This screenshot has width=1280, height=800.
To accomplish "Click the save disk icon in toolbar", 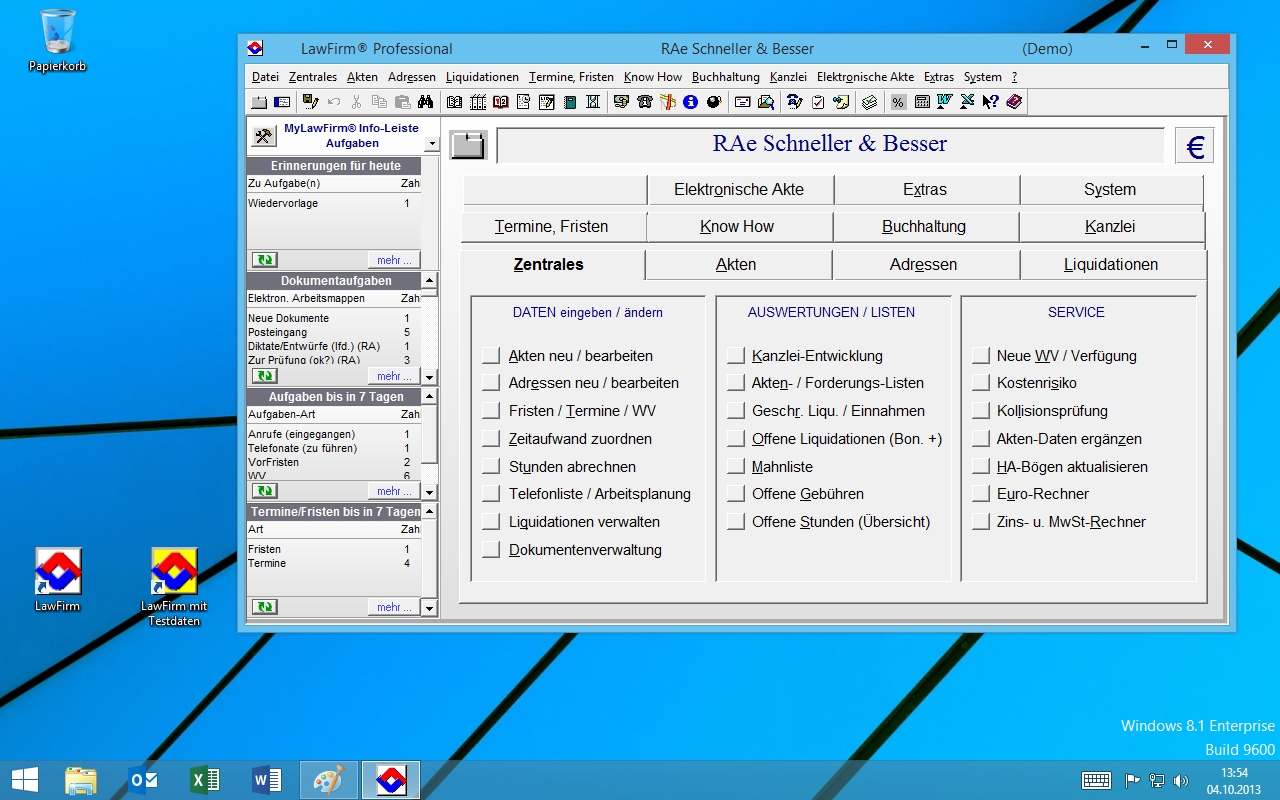I will pos(310,102).
